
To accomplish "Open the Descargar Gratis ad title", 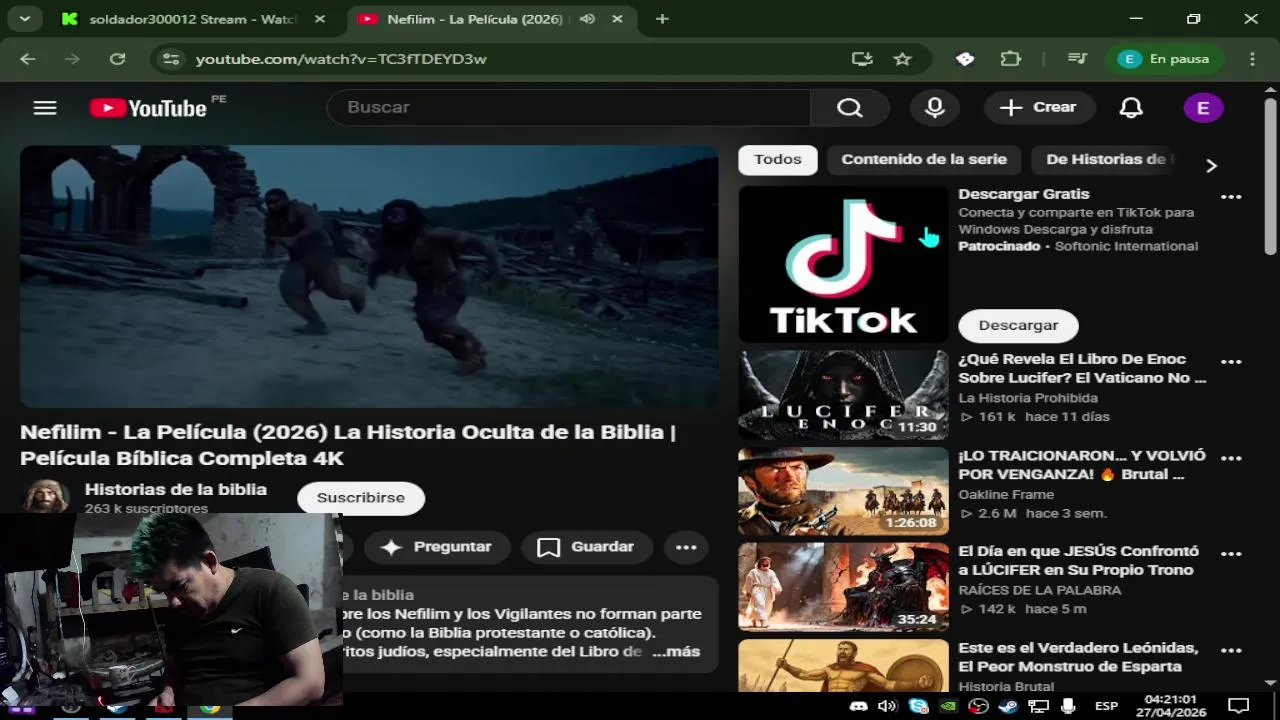I will point(1024,194).
